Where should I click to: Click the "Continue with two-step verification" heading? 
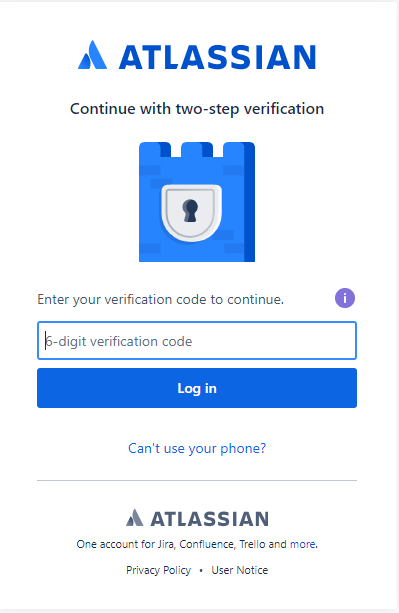click(x=197, y=109)
